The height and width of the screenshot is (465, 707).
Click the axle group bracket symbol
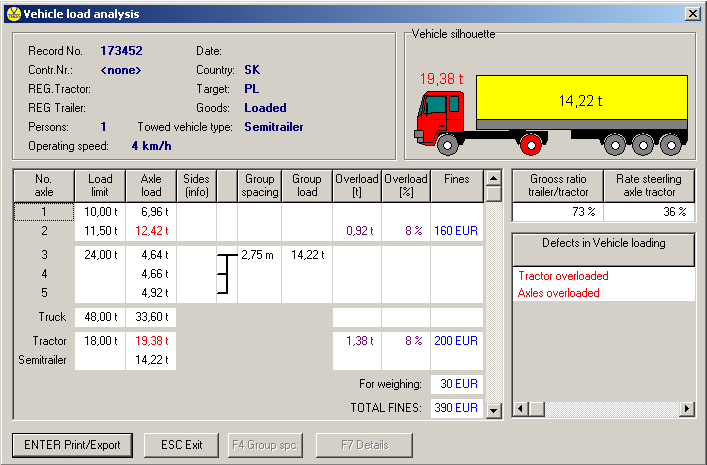tap(228, 274)
